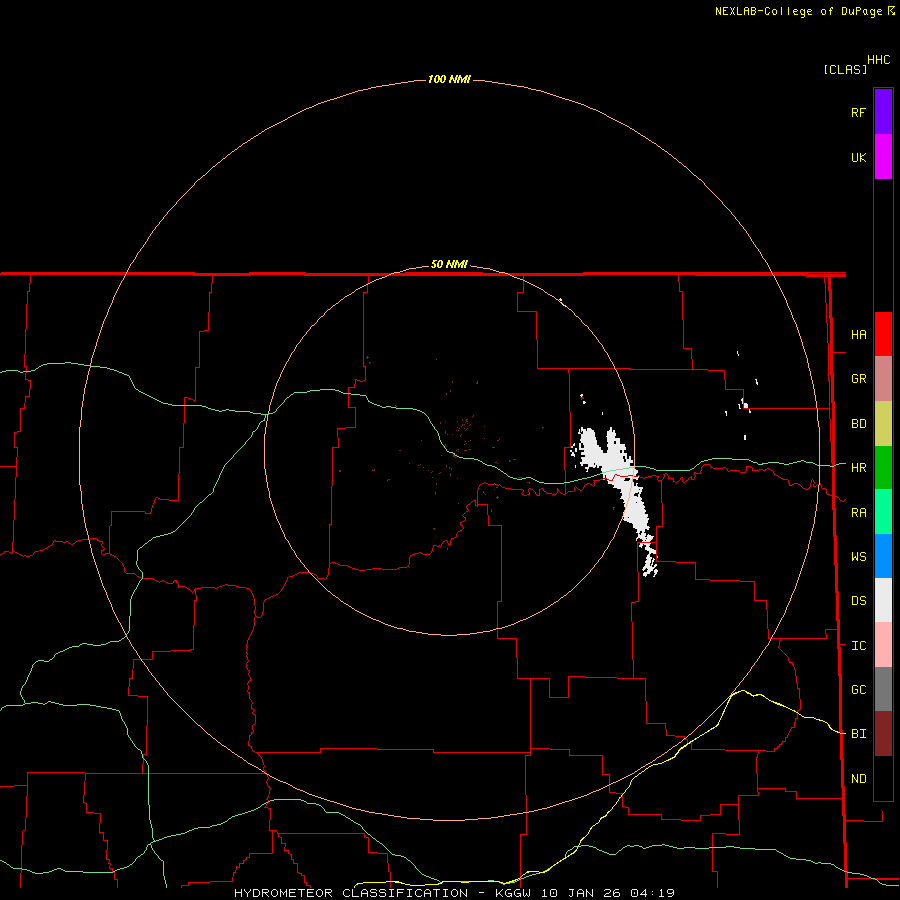The image size is (900, 900).
Task: Click the "NEXLAB-College of DuPage" credit text
Action: tap(798, 11)
